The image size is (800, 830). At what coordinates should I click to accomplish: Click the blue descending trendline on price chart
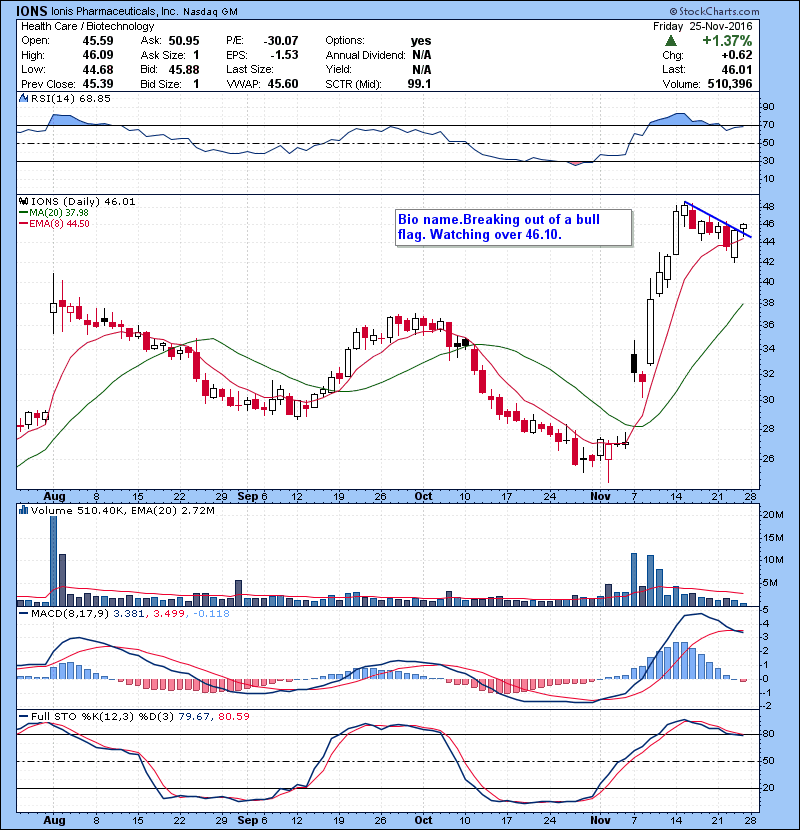717,219
